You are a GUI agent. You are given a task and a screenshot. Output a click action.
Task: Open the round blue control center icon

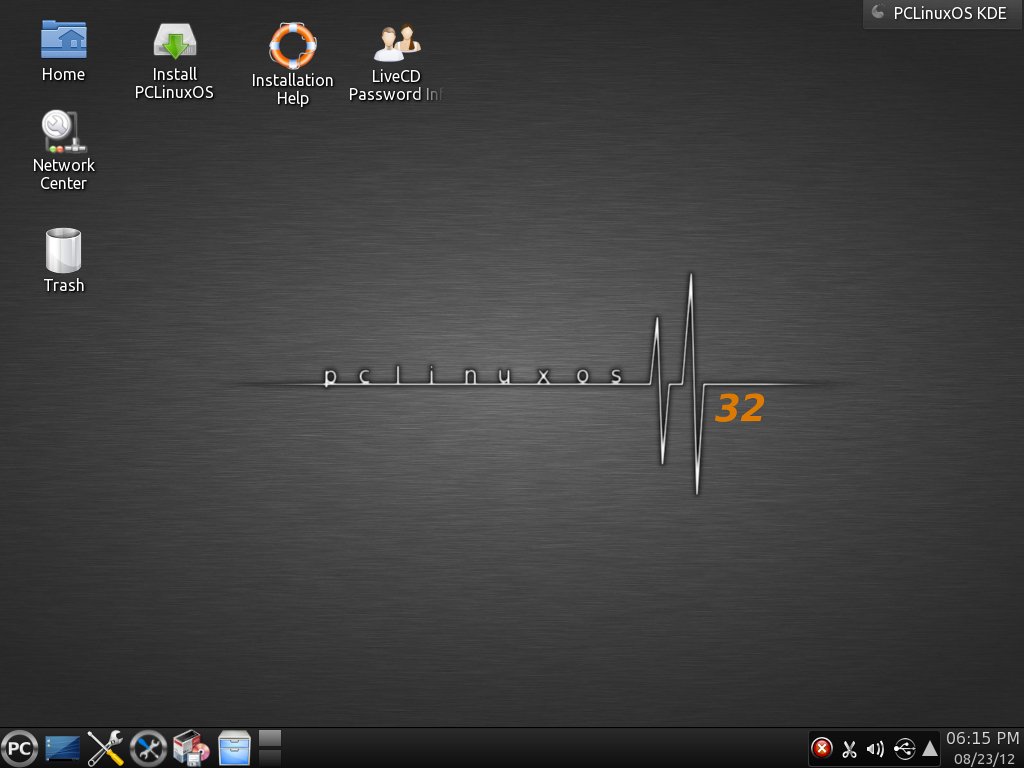pos(148,748)
